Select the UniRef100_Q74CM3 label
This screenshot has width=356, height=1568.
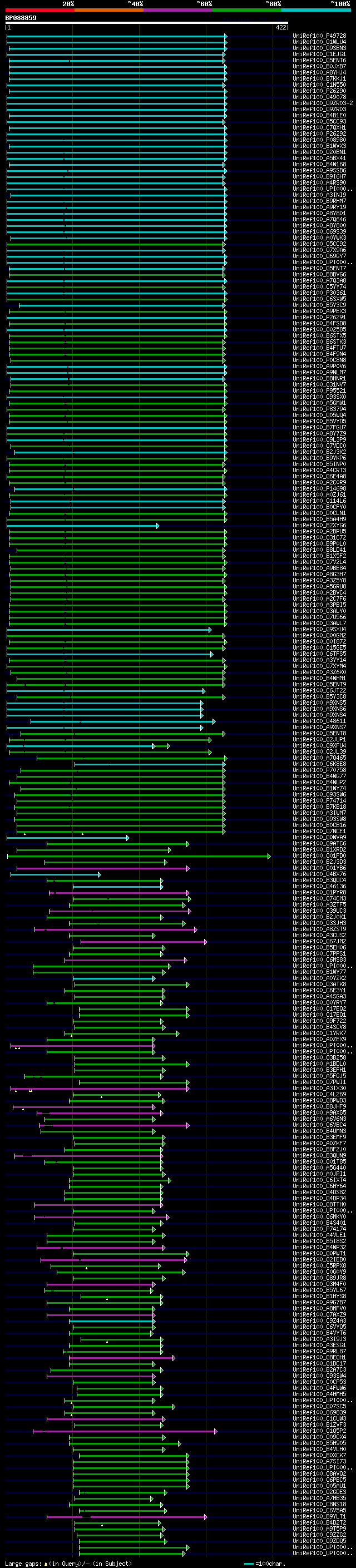tap(319, 898)
